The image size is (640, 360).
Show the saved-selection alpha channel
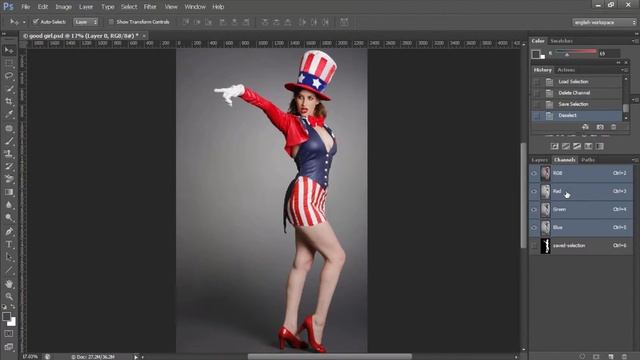[534, 246]
